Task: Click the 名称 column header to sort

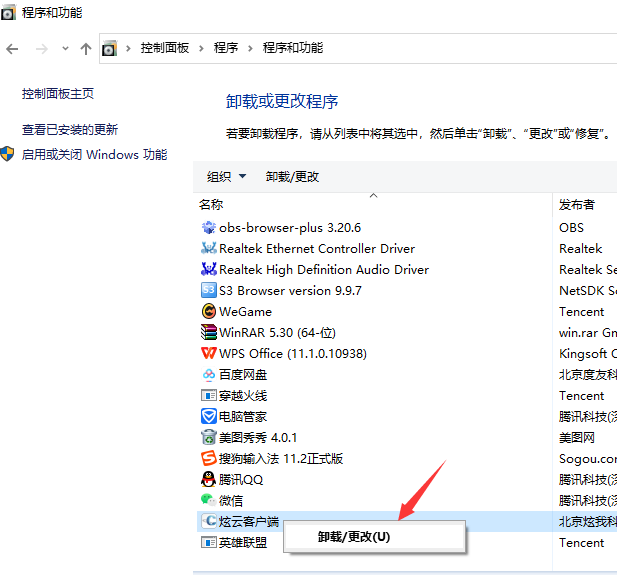Action: coord(211,204)
